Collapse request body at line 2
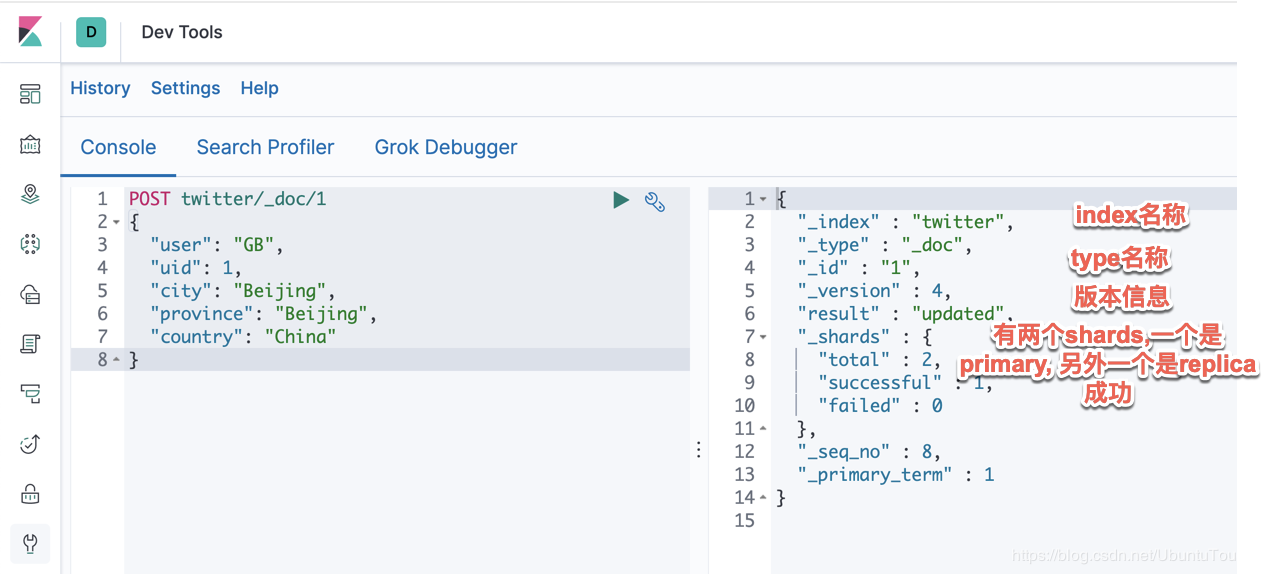 pyautogui.click(x=116, y=222)
